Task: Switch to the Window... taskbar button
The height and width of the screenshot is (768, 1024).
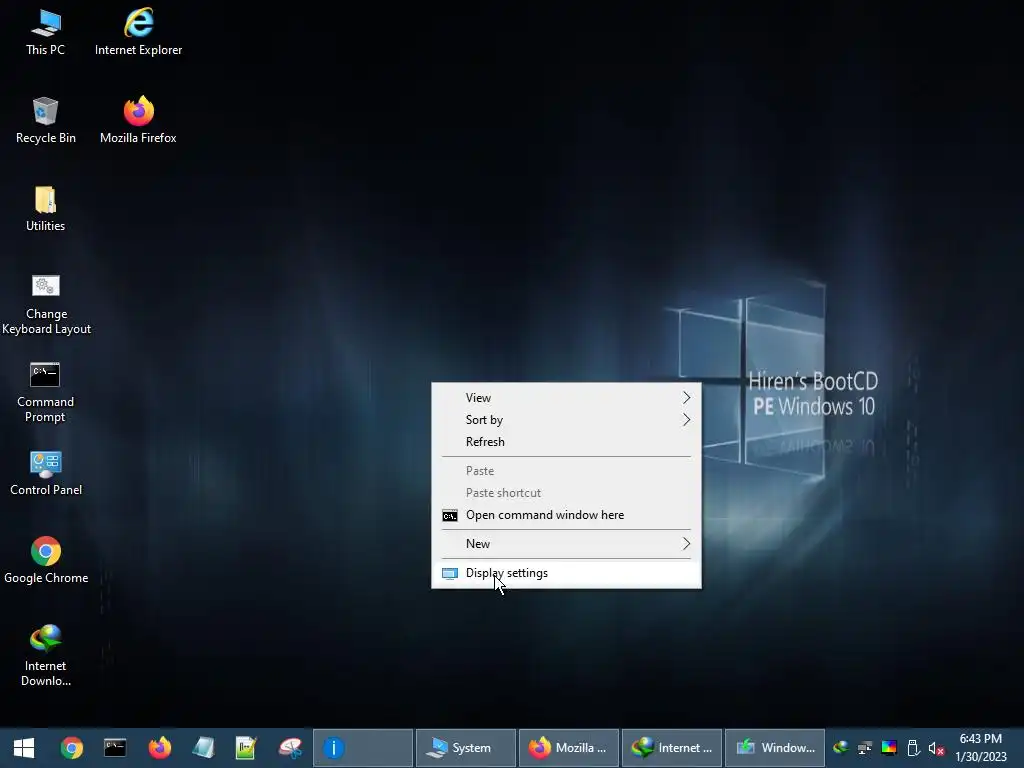Action: (x=775, y=748)
